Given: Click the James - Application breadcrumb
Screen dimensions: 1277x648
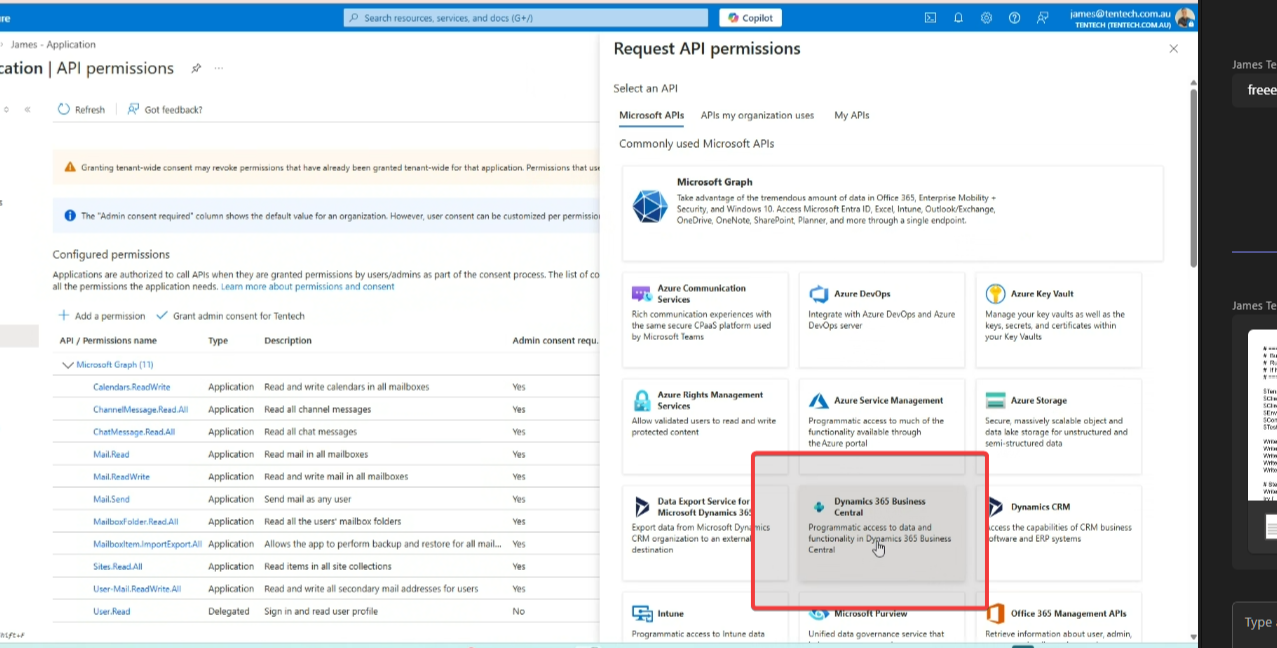Looking at the screenshot, I should point(53,45).
